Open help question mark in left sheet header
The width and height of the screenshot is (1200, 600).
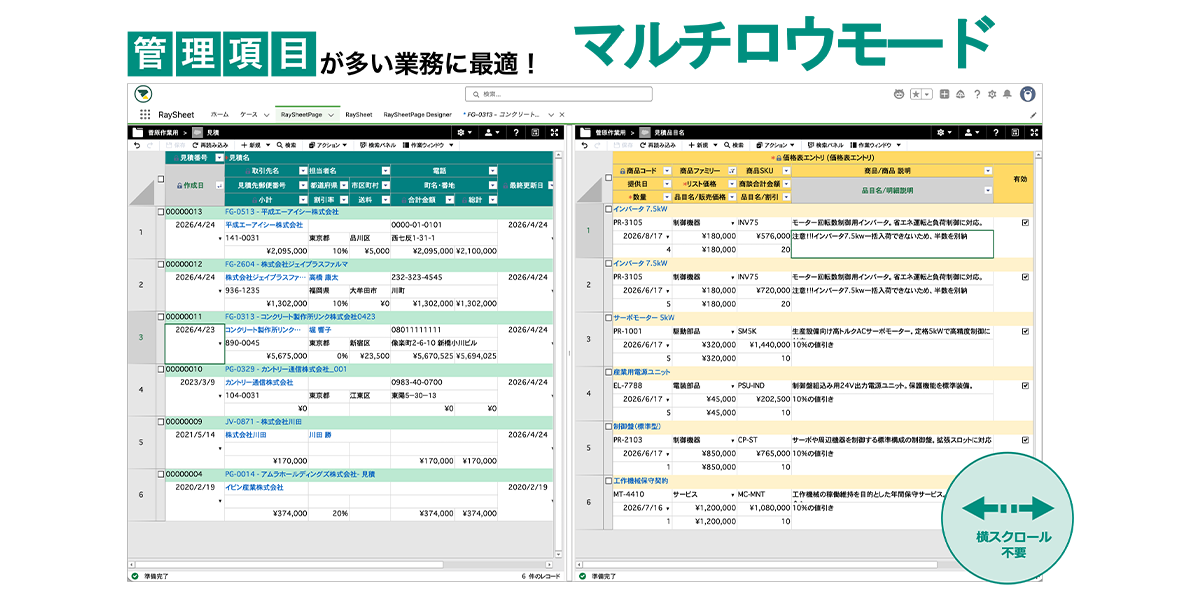(516, 132)
